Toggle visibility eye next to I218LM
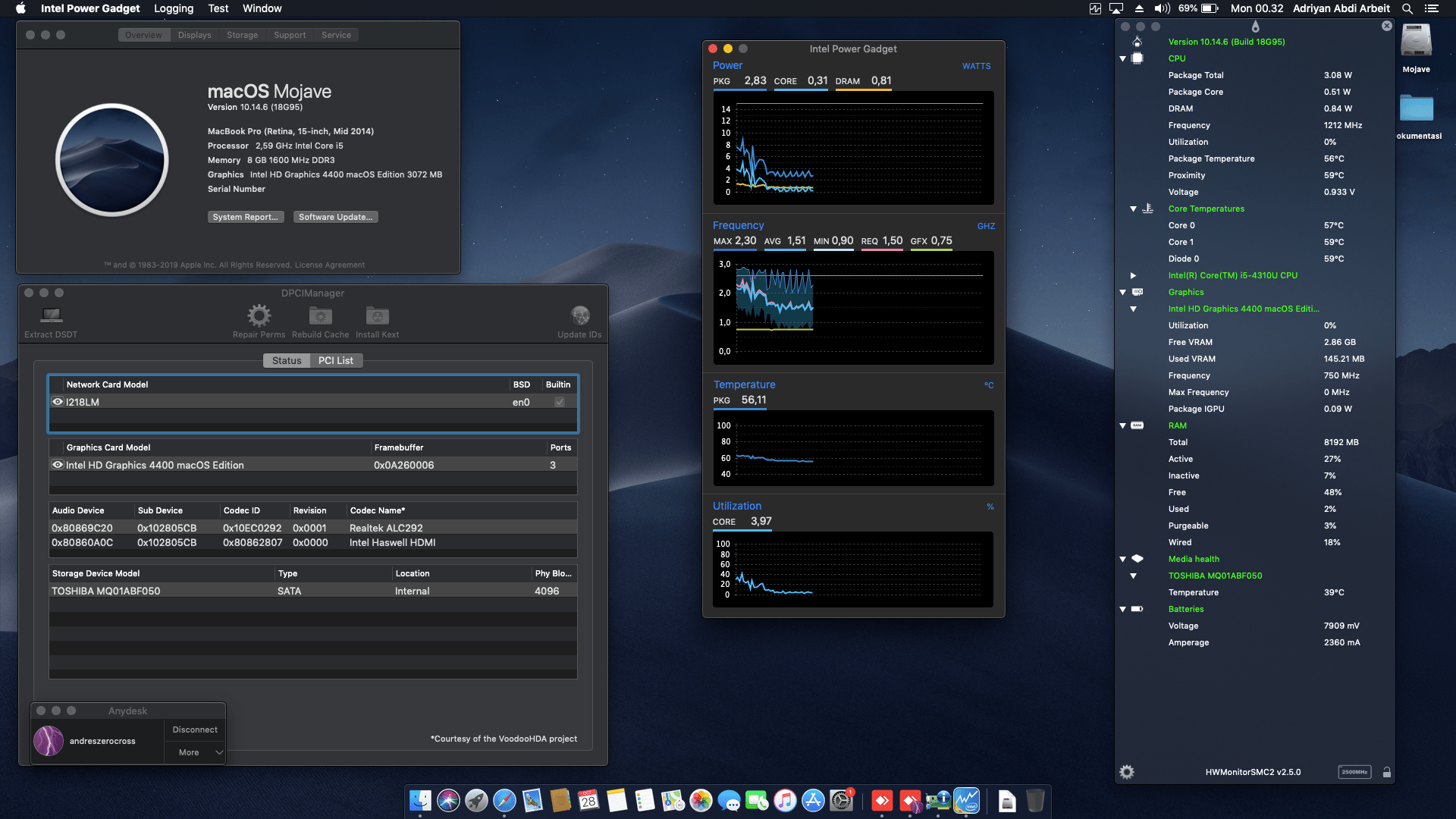The height and width of the screenshot is (819, 1456). pos(58,402)
